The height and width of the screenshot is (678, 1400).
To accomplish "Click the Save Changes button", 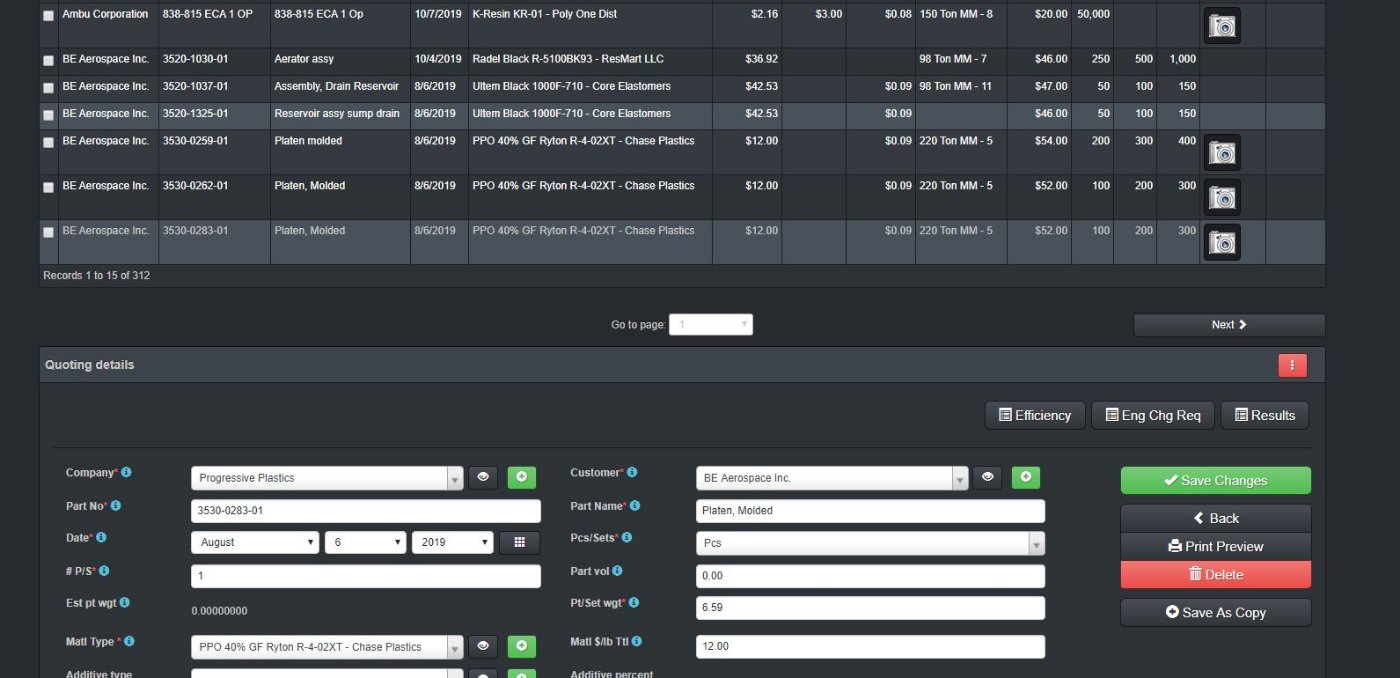I will [x=1215, y=480].
